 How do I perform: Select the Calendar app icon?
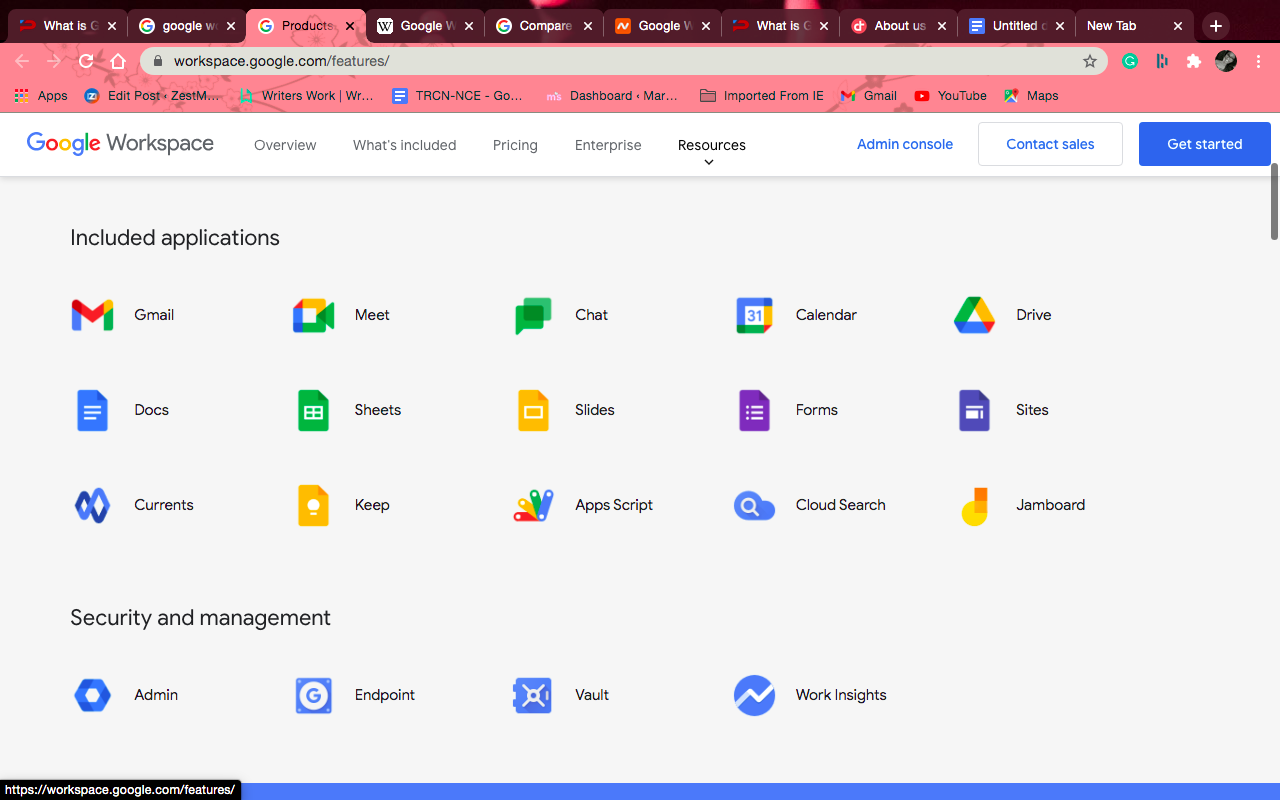pos(754,314)
